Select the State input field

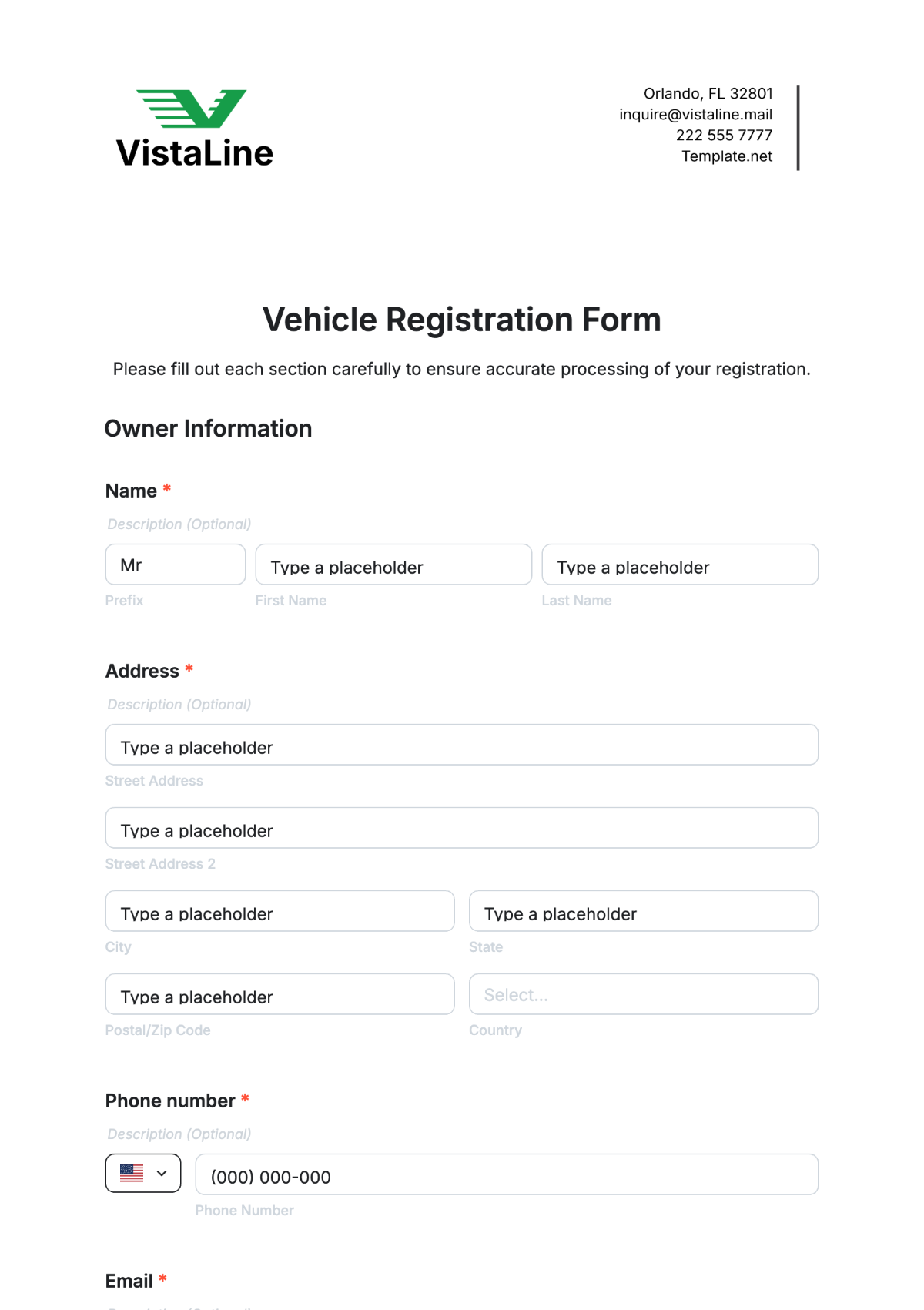643,911
